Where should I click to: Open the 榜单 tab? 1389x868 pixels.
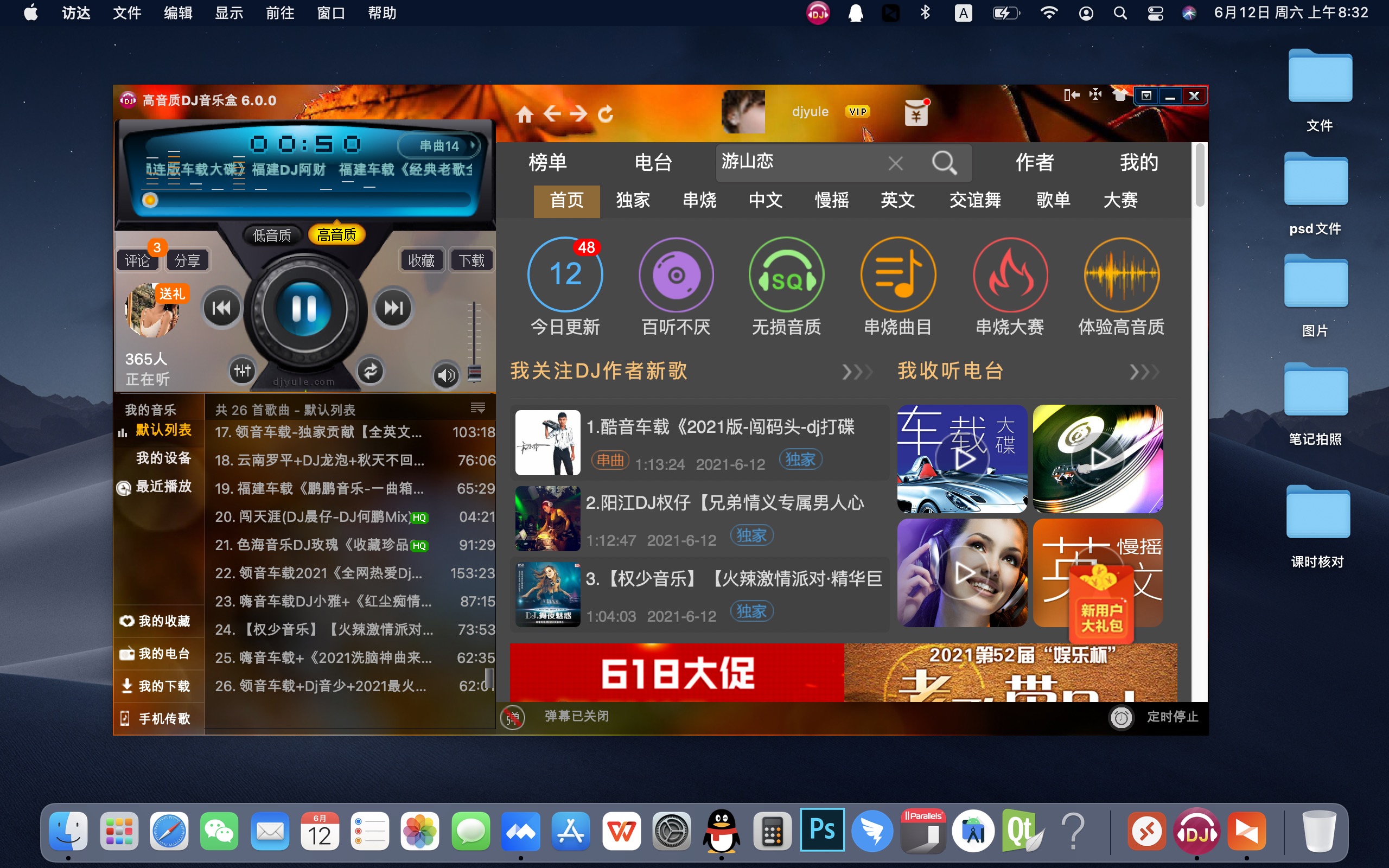point(547,162)
